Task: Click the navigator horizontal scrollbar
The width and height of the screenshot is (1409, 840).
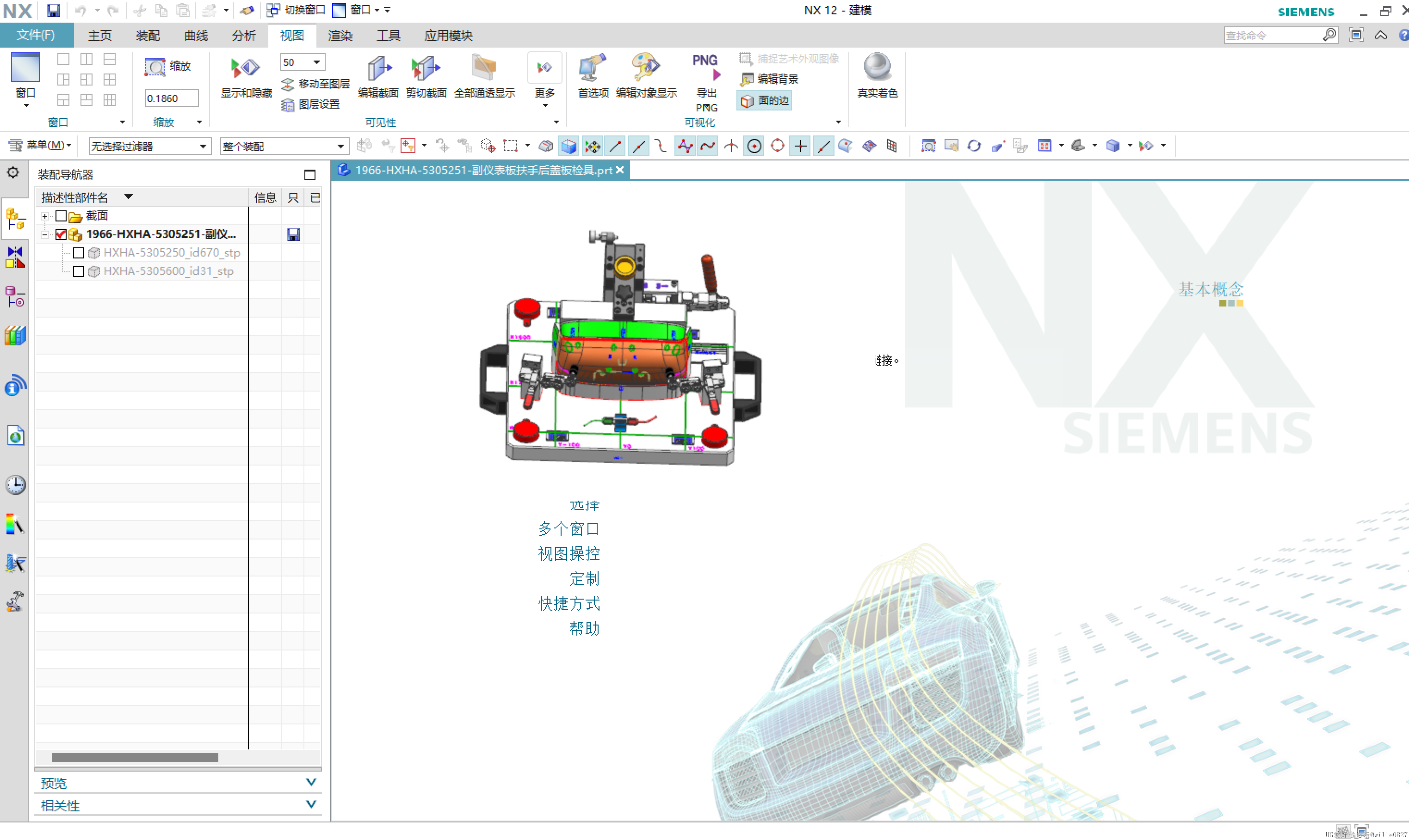Action: (x=135, y=757)
